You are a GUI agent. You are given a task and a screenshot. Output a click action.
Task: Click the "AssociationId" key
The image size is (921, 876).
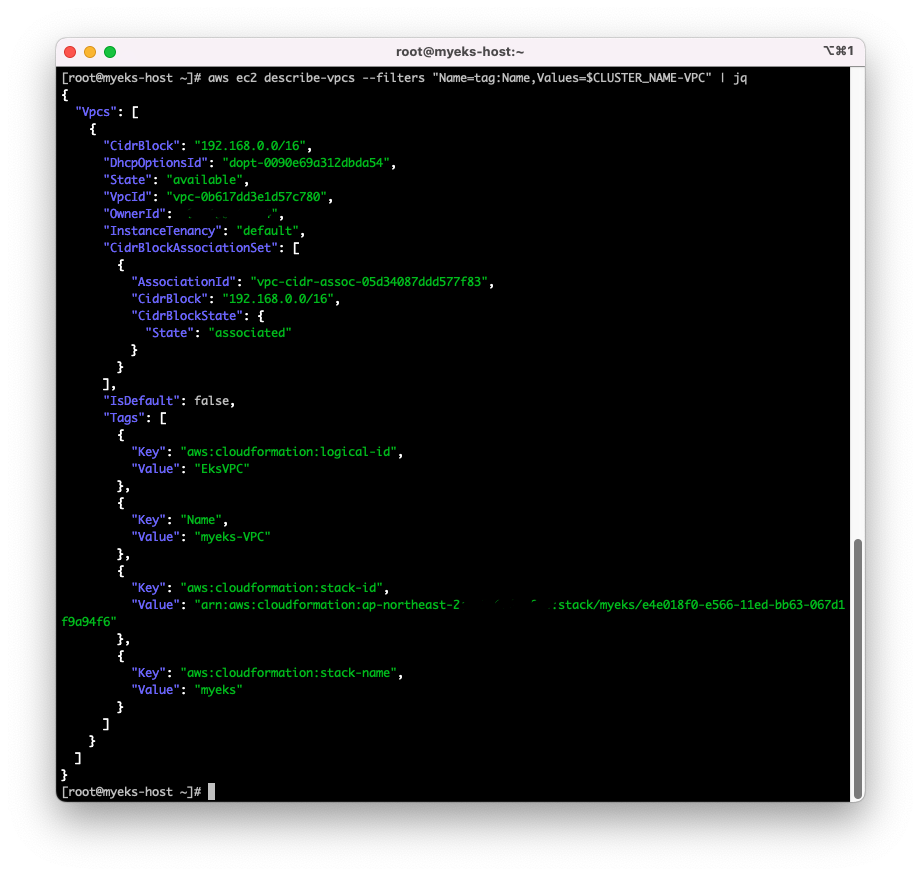(x=183, y=282)
